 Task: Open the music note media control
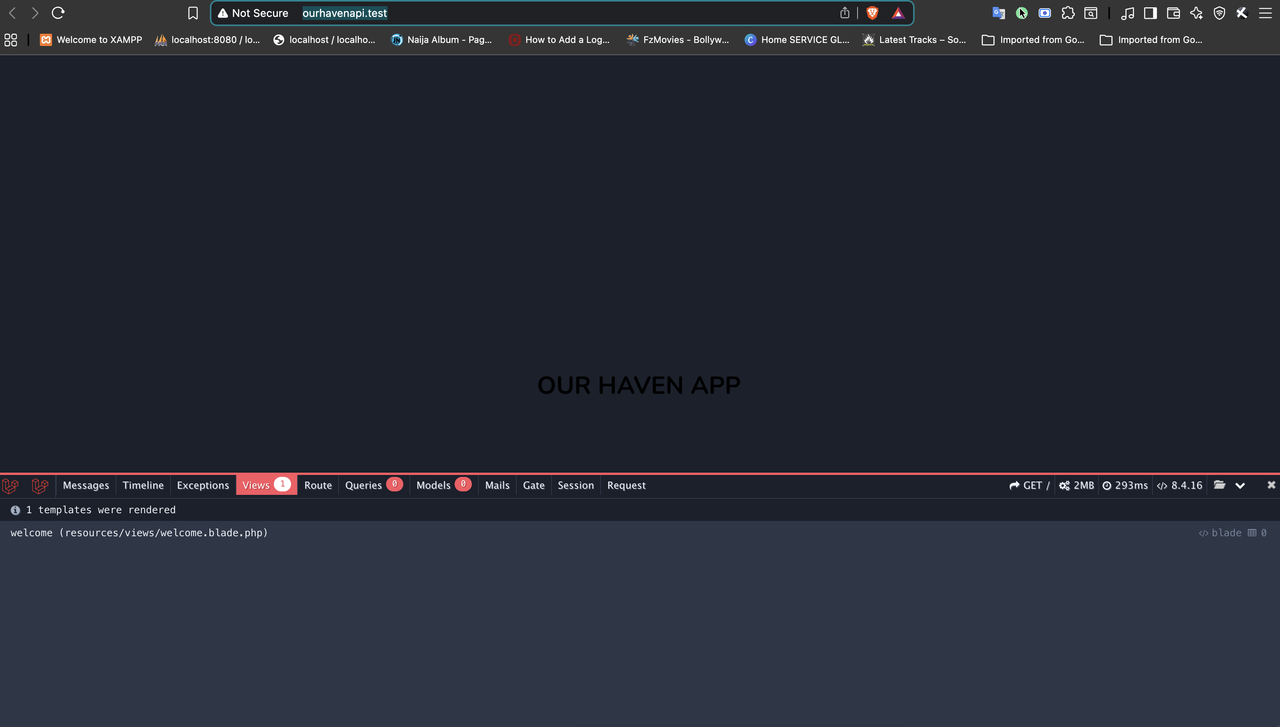point(1128,13)
